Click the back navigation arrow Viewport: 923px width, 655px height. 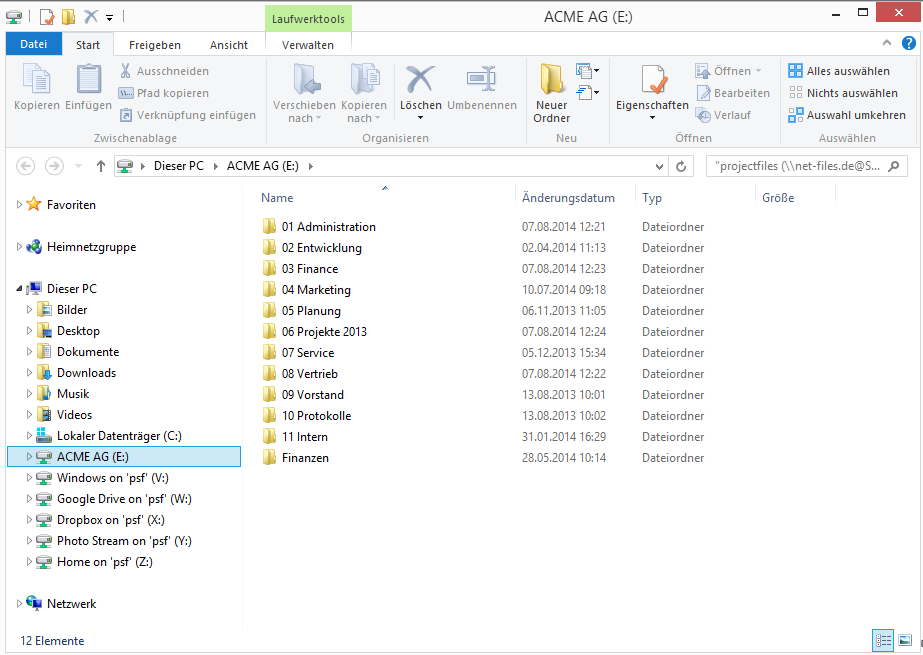[x=25, y=167]
